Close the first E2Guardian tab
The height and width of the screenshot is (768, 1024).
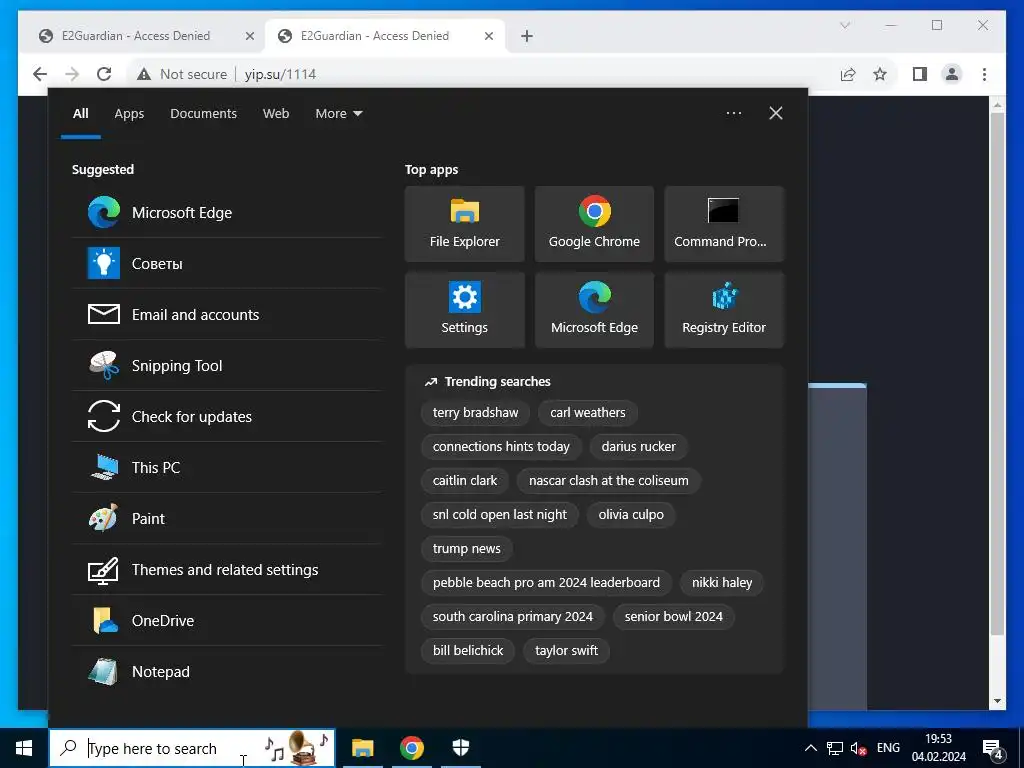pyautogui.click(x=249, y=36)
